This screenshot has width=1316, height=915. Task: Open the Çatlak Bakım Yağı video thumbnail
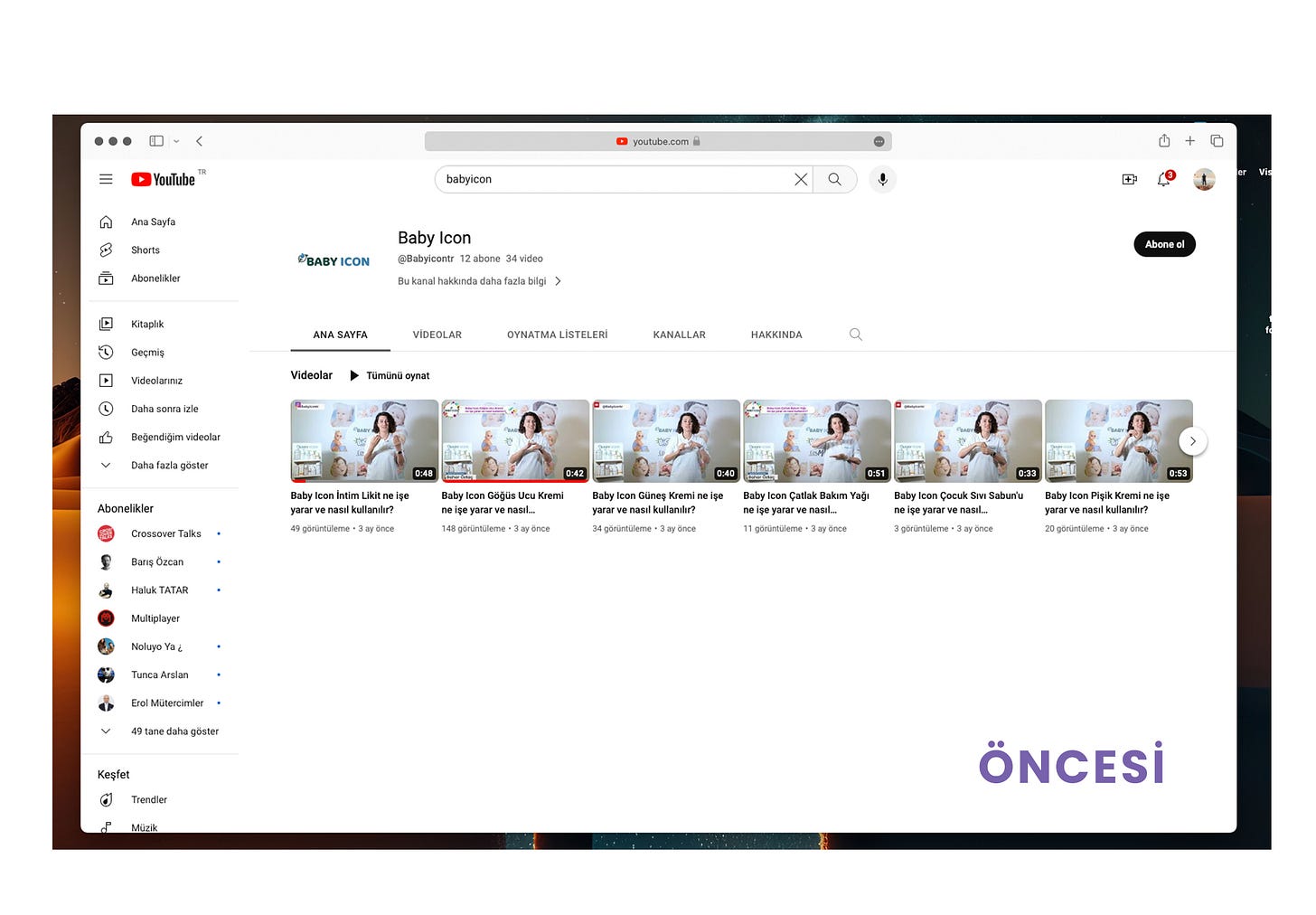817,441
